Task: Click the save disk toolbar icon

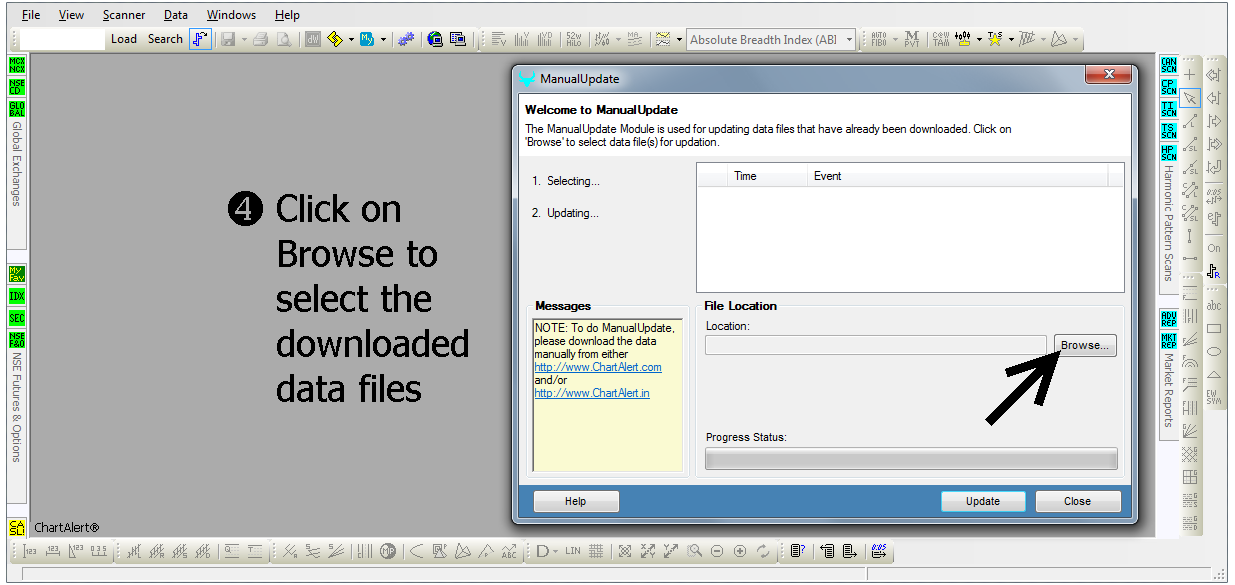Action: (228, 40)
